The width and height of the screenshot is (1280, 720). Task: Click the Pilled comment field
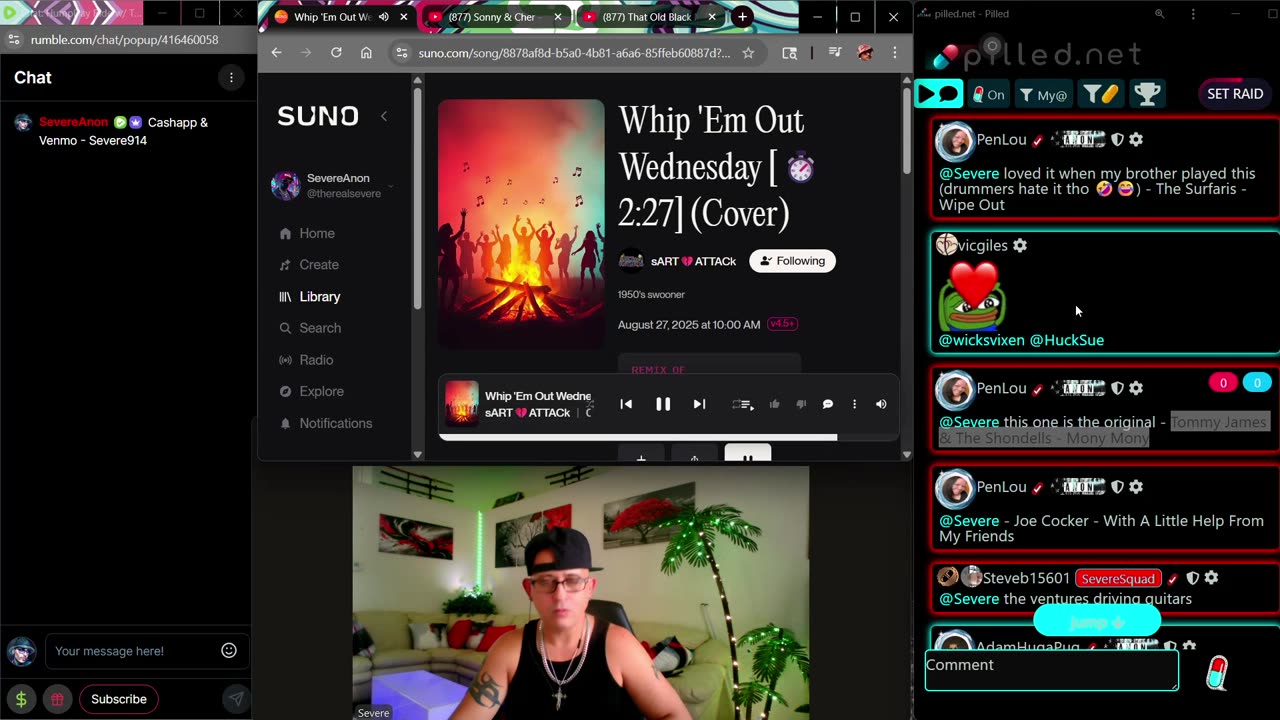click(1051, 671)
